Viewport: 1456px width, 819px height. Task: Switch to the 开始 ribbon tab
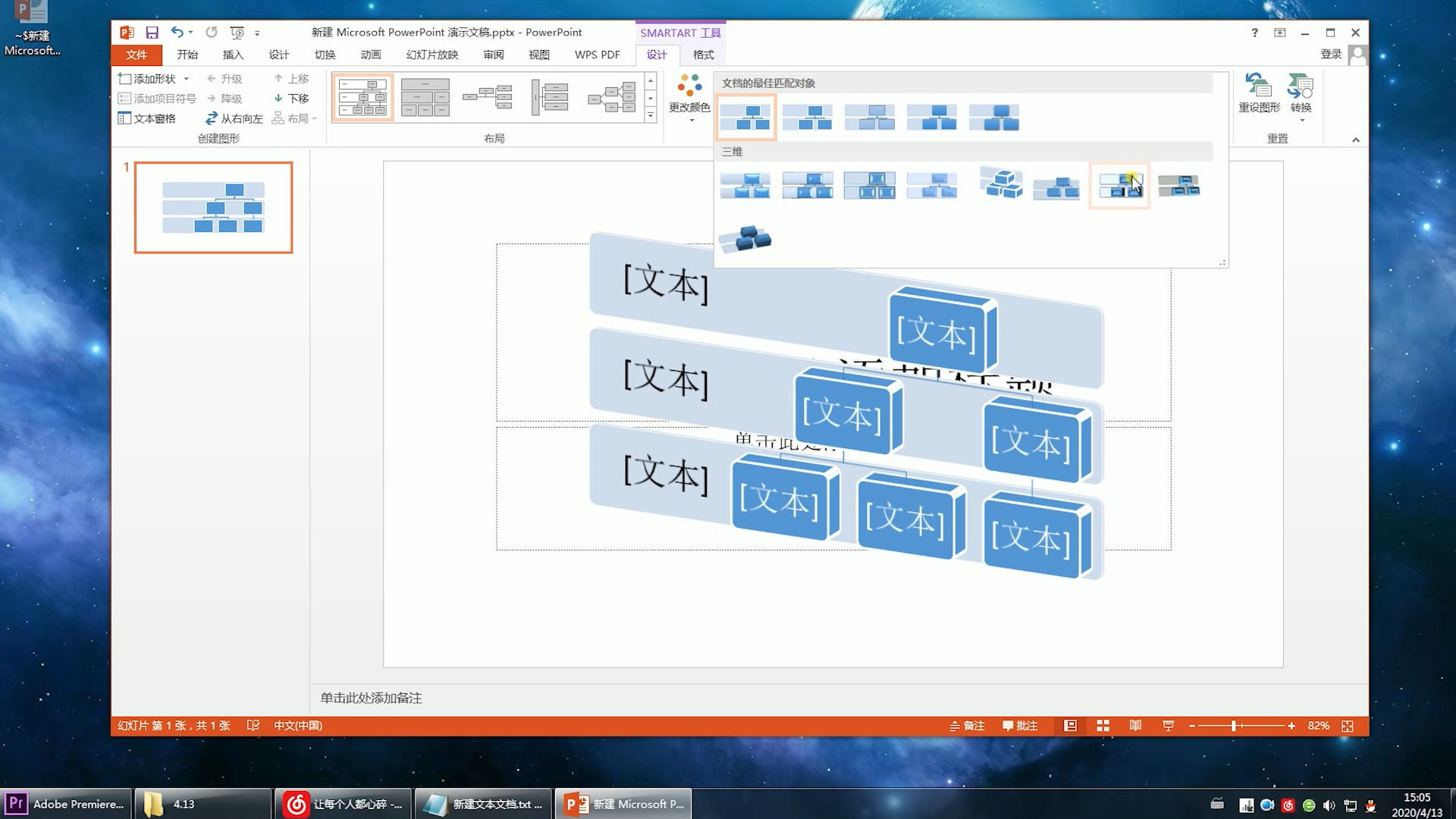click(x=187, y=55)
